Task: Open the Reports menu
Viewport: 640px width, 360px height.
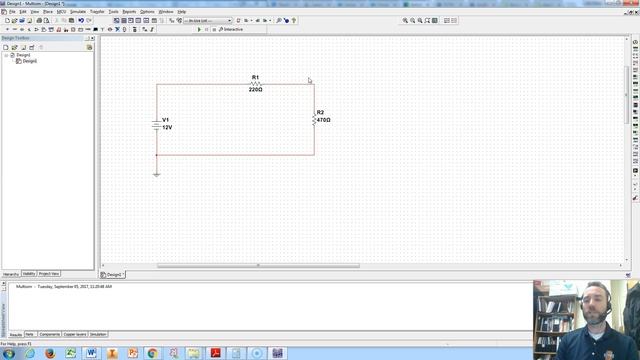Action: click(129, 12)
